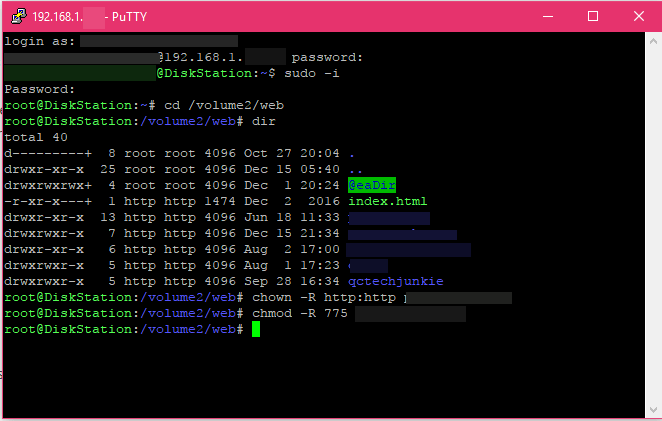Click the green terminal cursor block

click(256, 329)
